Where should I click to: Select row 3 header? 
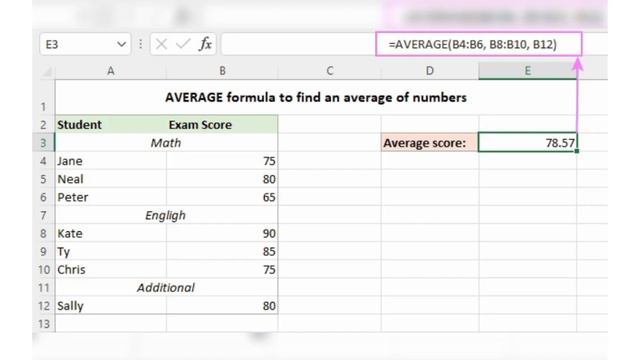(43, 143)
